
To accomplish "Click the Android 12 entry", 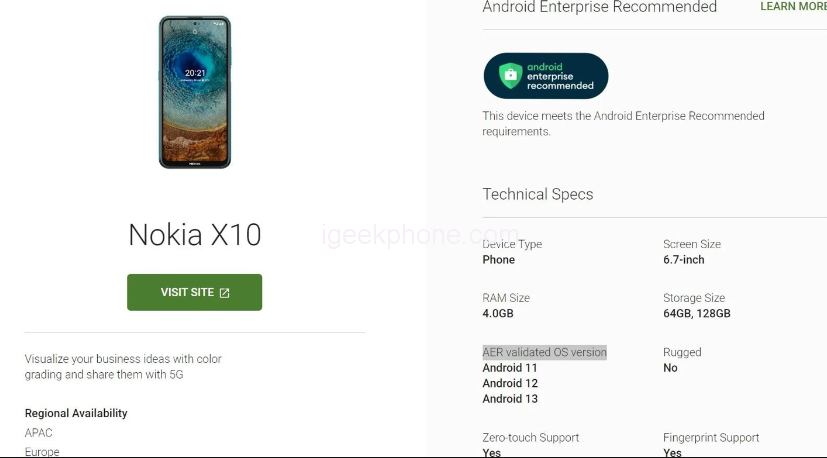I will tap(510, 384).
